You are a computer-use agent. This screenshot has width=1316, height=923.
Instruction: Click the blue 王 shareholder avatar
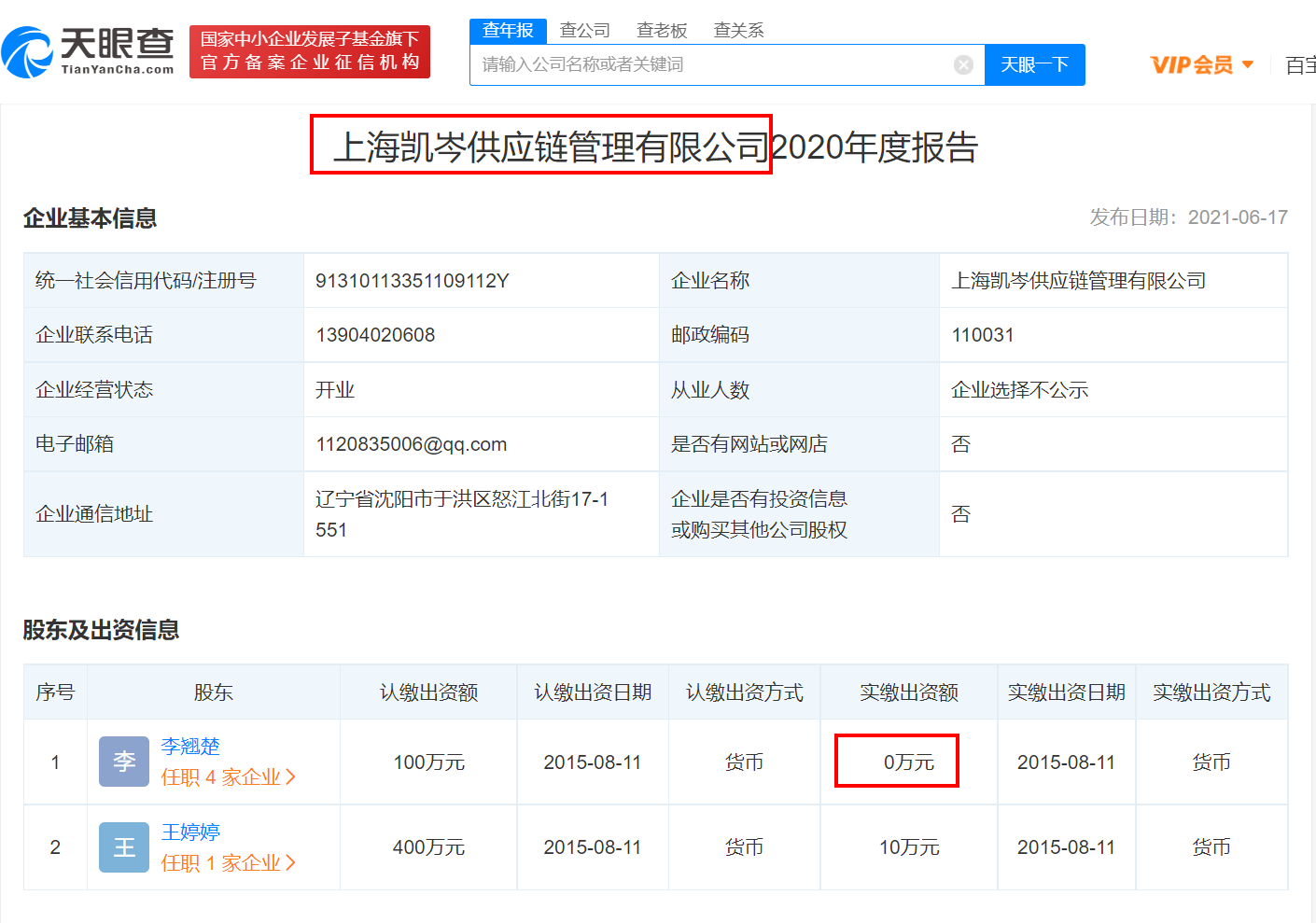pos(124,847)
